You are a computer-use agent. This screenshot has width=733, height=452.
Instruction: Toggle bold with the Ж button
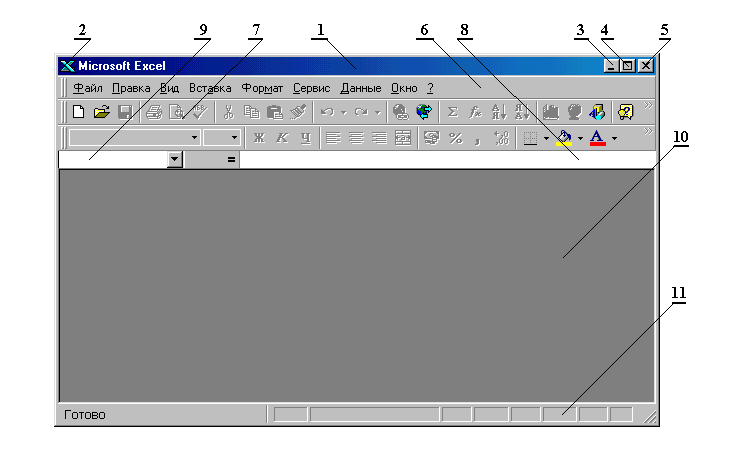(x=259, y=138)
